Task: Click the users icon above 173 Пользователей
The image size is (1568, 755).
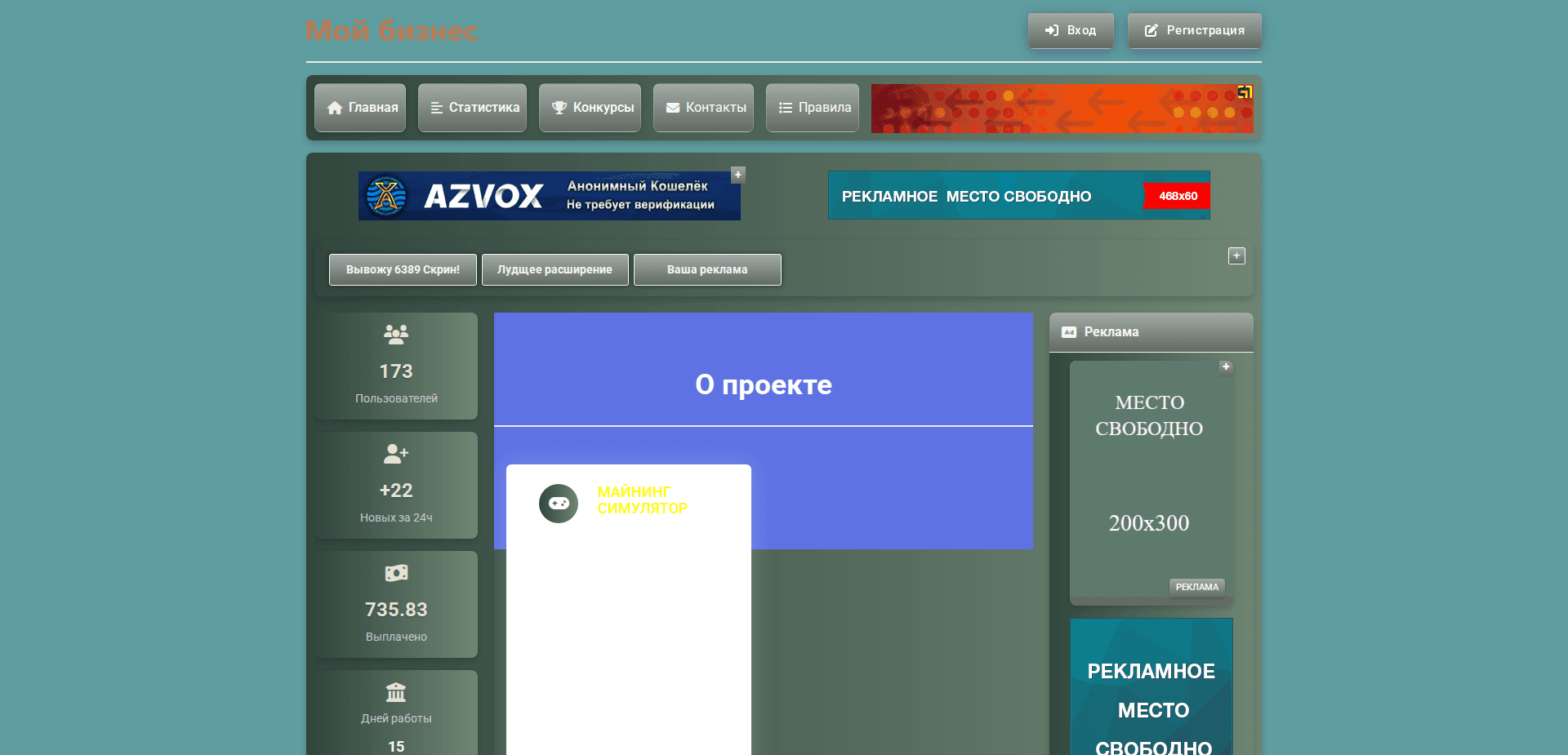Action: (x=395, y=333)
